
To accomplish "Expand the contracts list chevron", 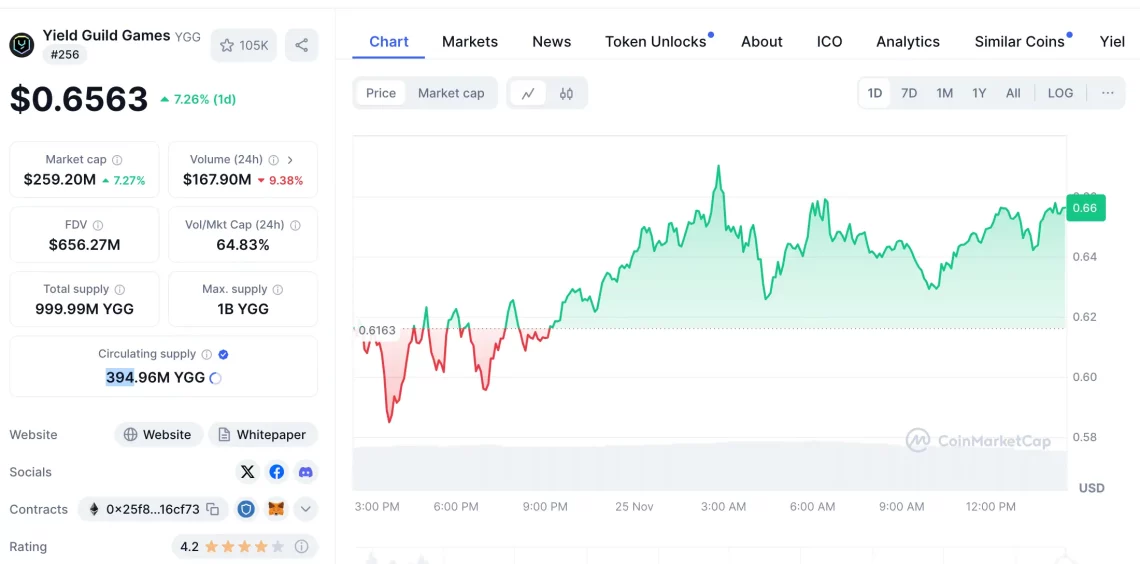I will [x=306, y=509].
